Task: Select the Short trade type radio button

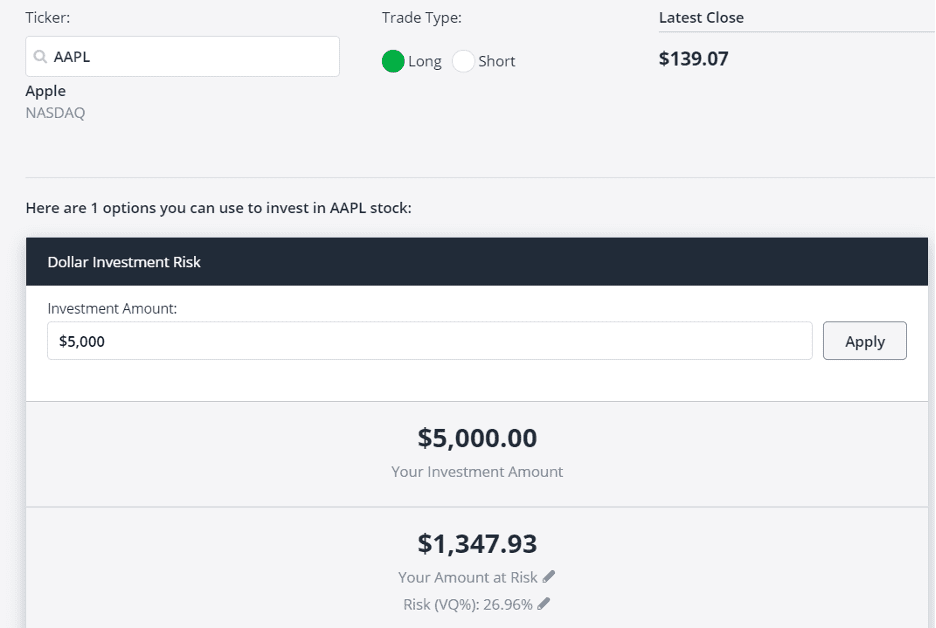Action: 463,61
